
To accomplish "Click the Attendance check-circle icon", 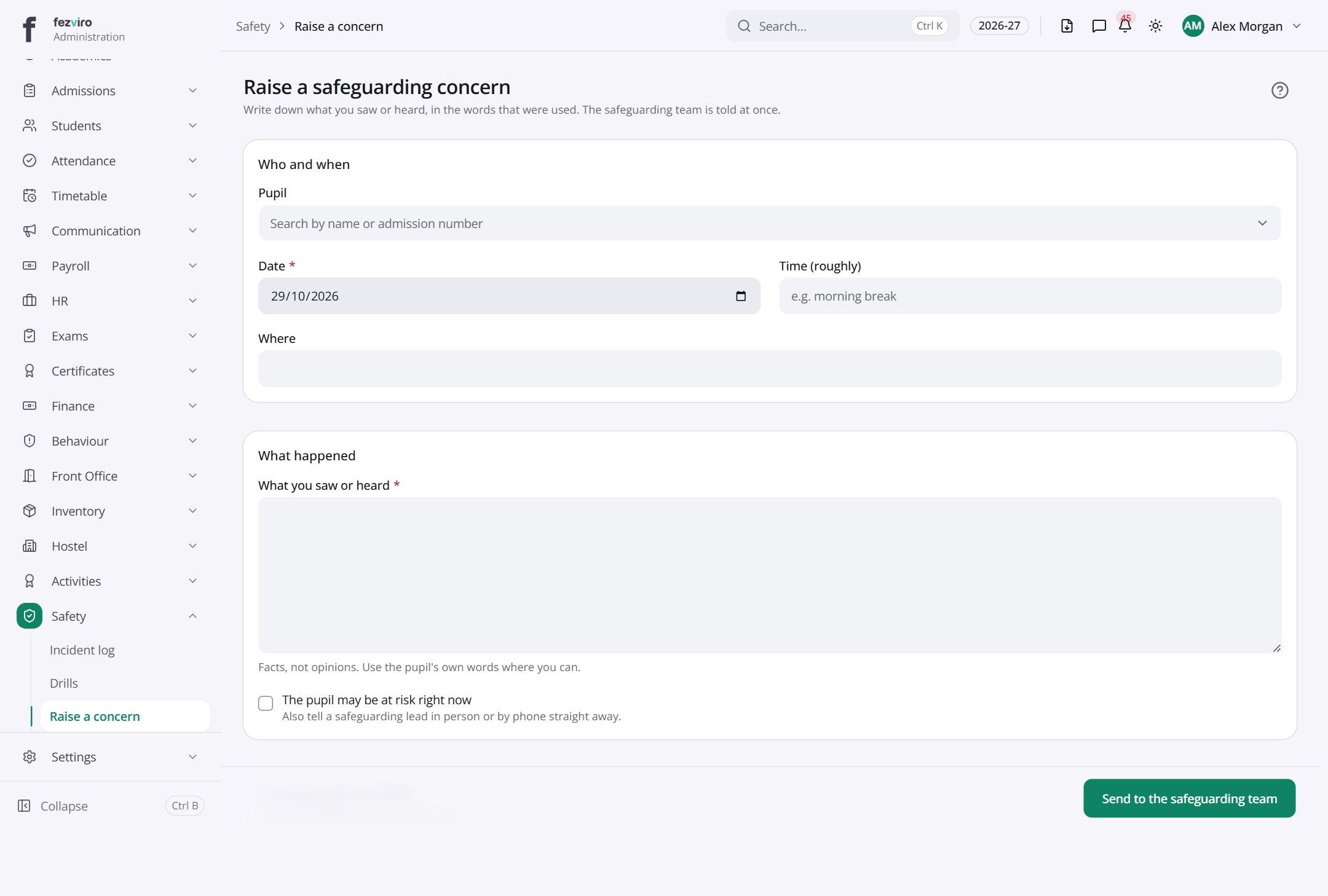I will tap(30, 160).
